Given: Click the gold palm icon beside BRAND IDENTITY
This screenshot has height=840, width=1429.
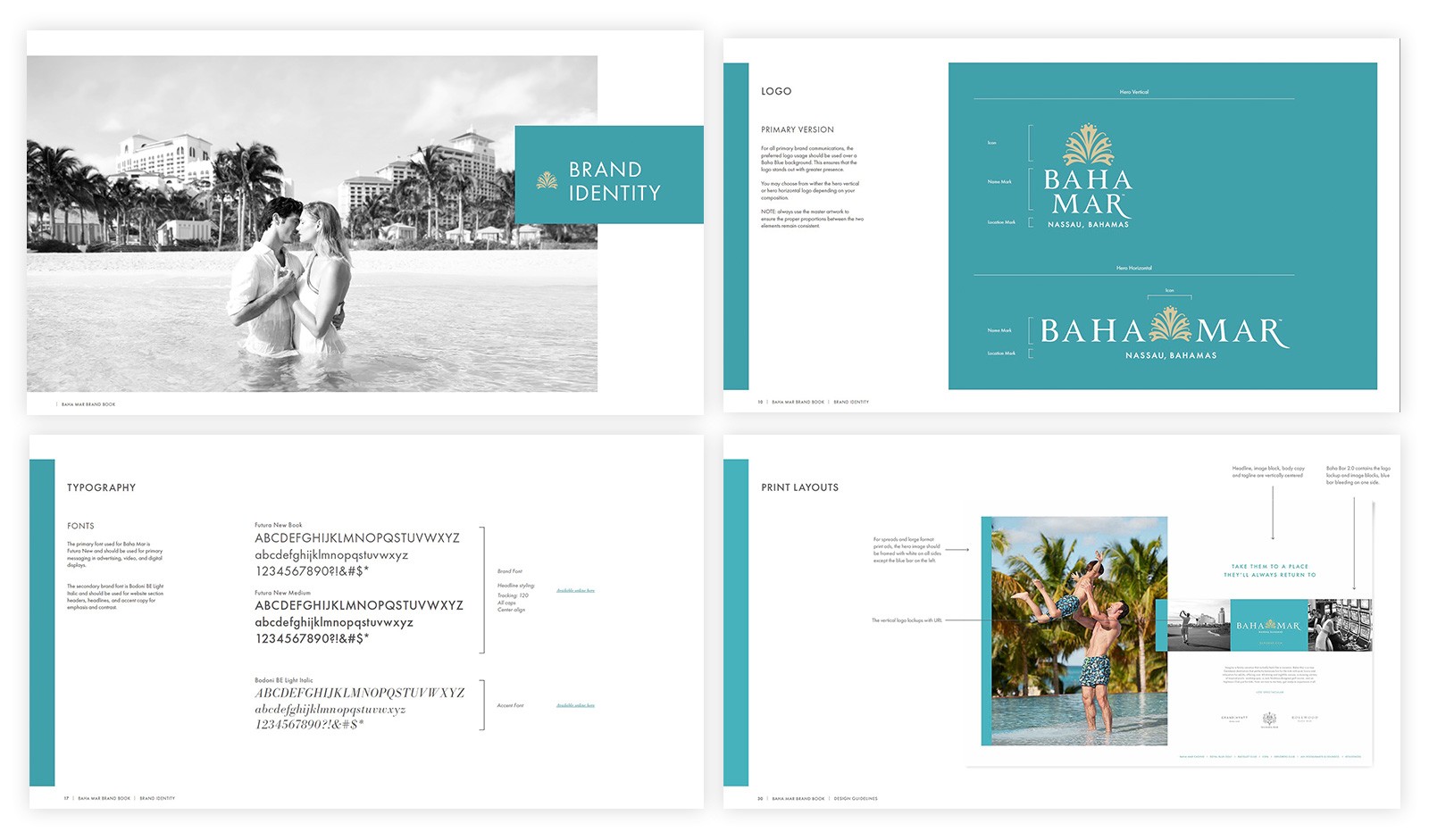Looking at the screenshot, I should coord(547,180).
